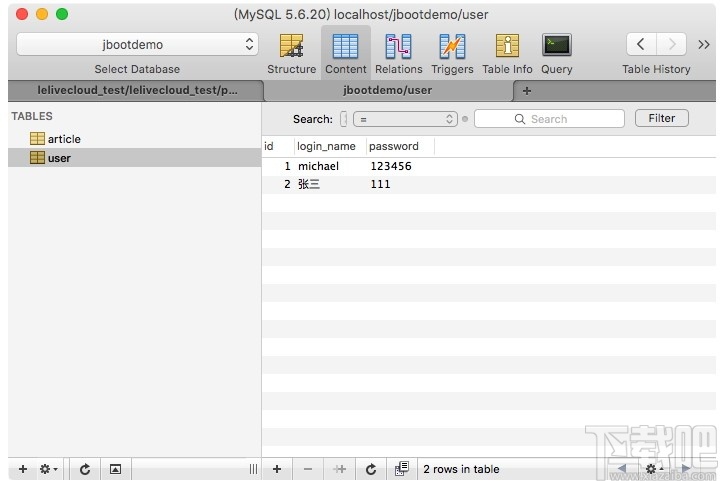Screen dimensions: 720x481
Task: Open the Relations view
Action: (399, 54)
